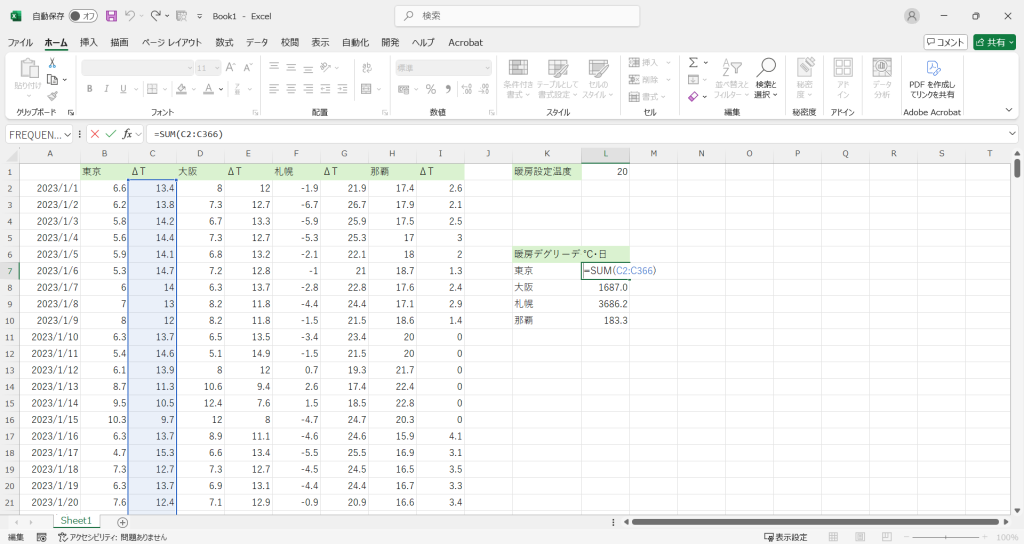The width and height of the screenshot is (1024, 544).
Task: Expand the Name Box dropdown
Action: 68,134
